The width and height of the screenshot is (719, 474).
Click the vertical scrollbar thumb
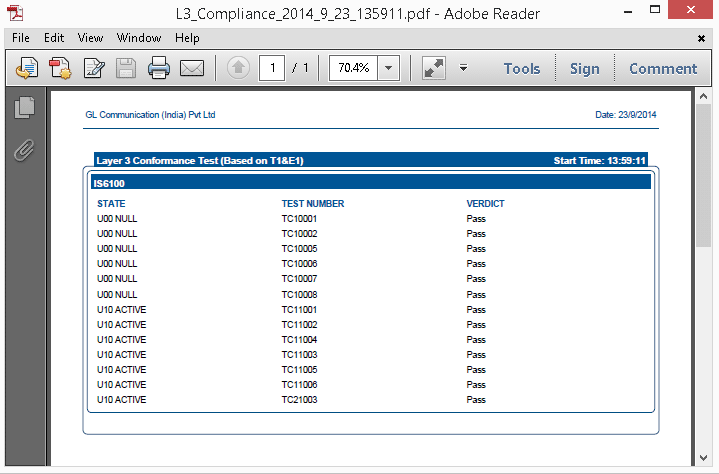(x=703, y=176)
